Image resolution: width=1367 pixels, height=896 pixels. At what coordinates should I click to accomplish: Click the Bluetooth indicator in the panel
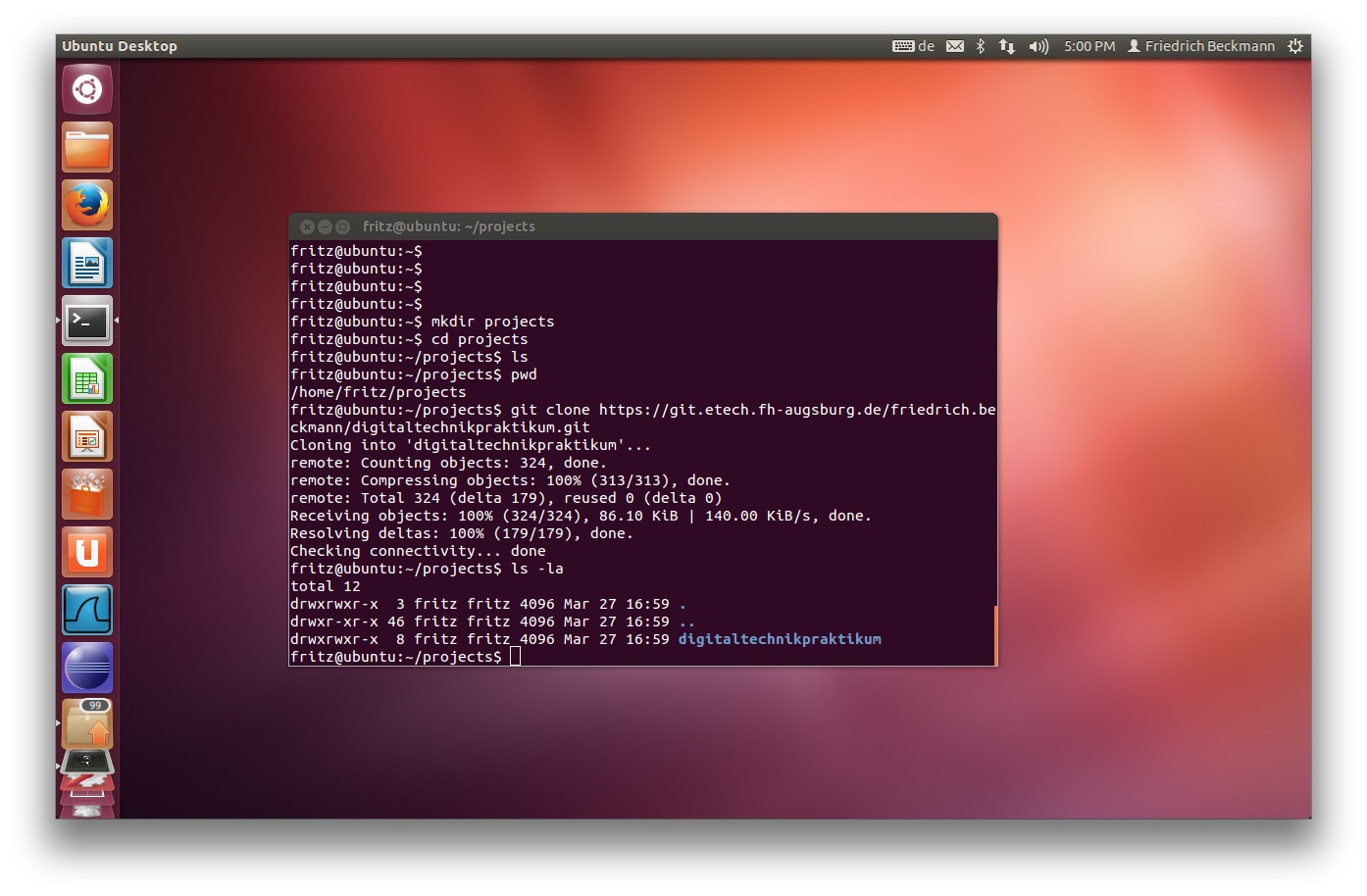pos(980,46)
